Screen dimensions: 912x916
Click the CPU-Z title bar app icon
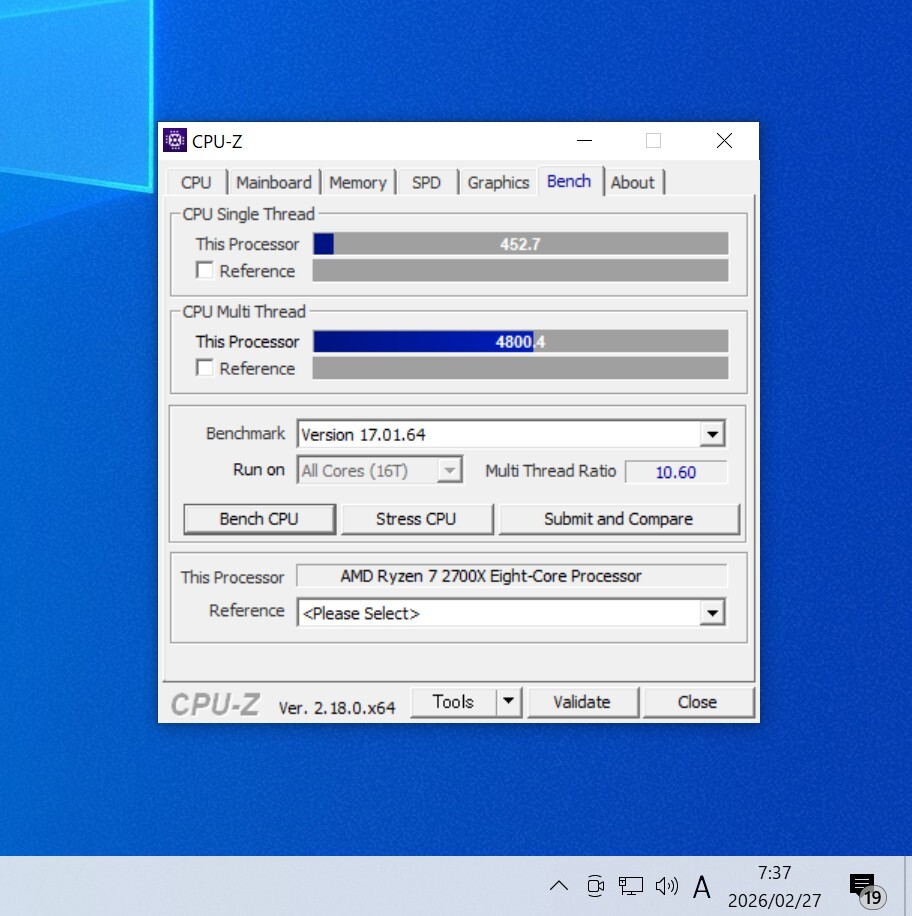click(175, 140)
